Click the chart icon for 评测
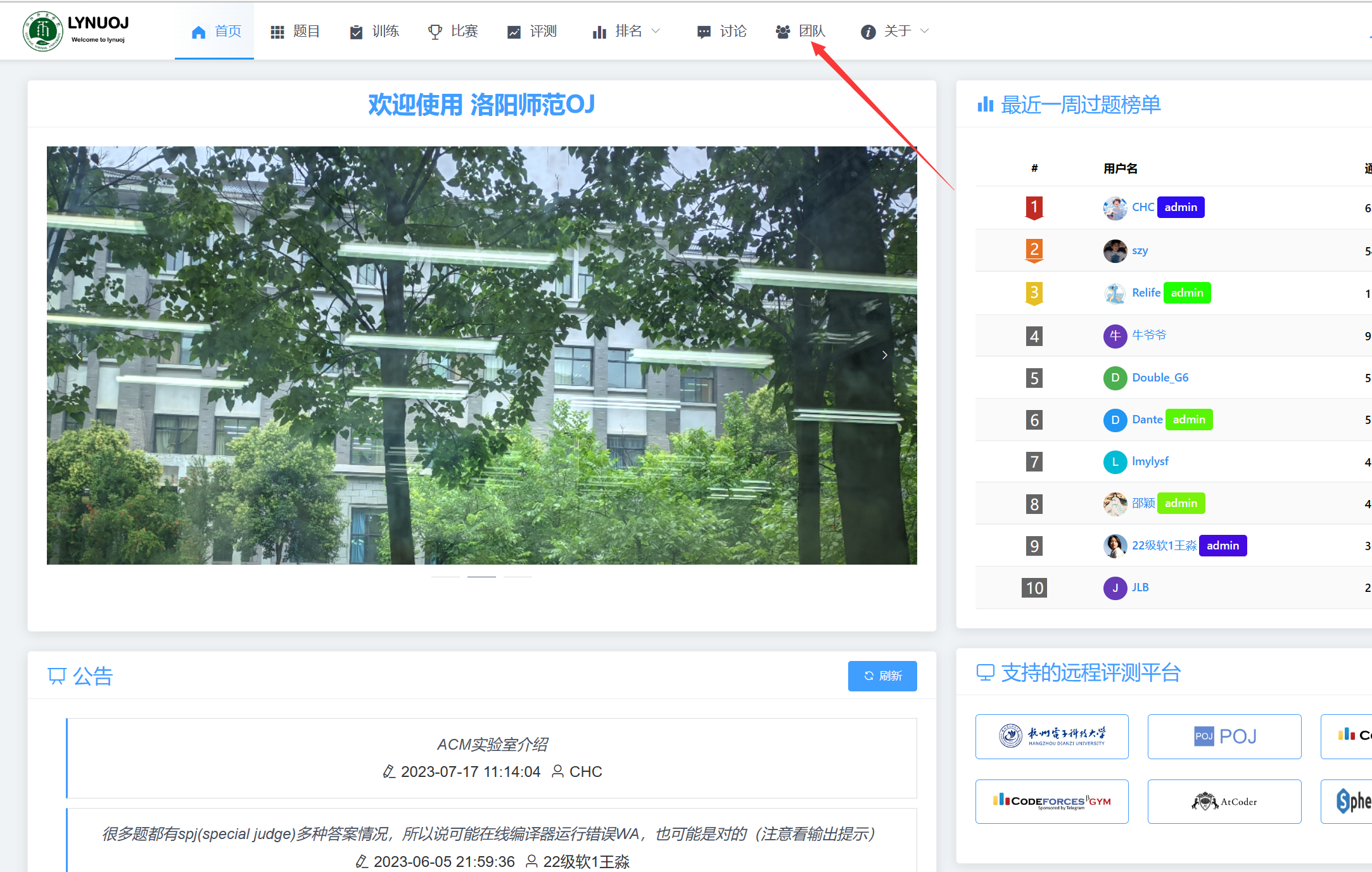 pyautogui.click(x=514, y=32)
